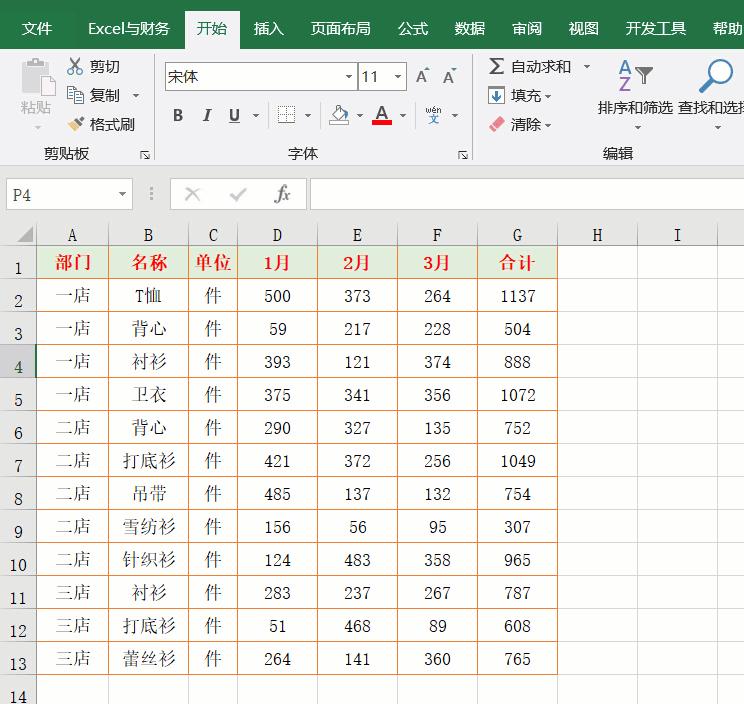Image resolution: width=744 pixels, height=704 pixels.
Task: Select header cell 合计
Action: (517, 262)
